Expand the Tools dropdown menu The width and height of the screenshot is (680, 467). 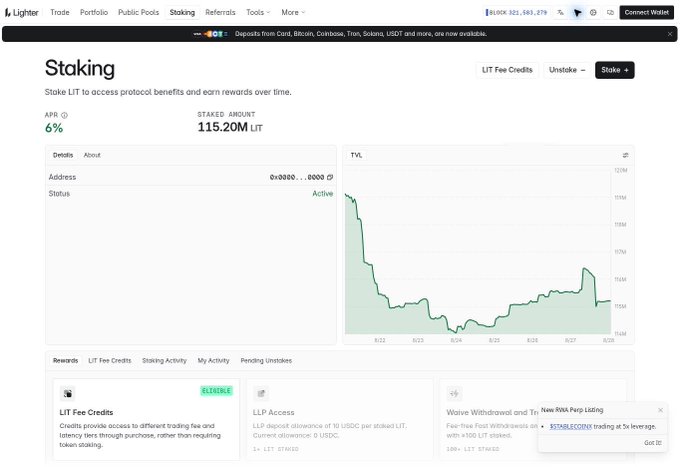pos(258,13)
